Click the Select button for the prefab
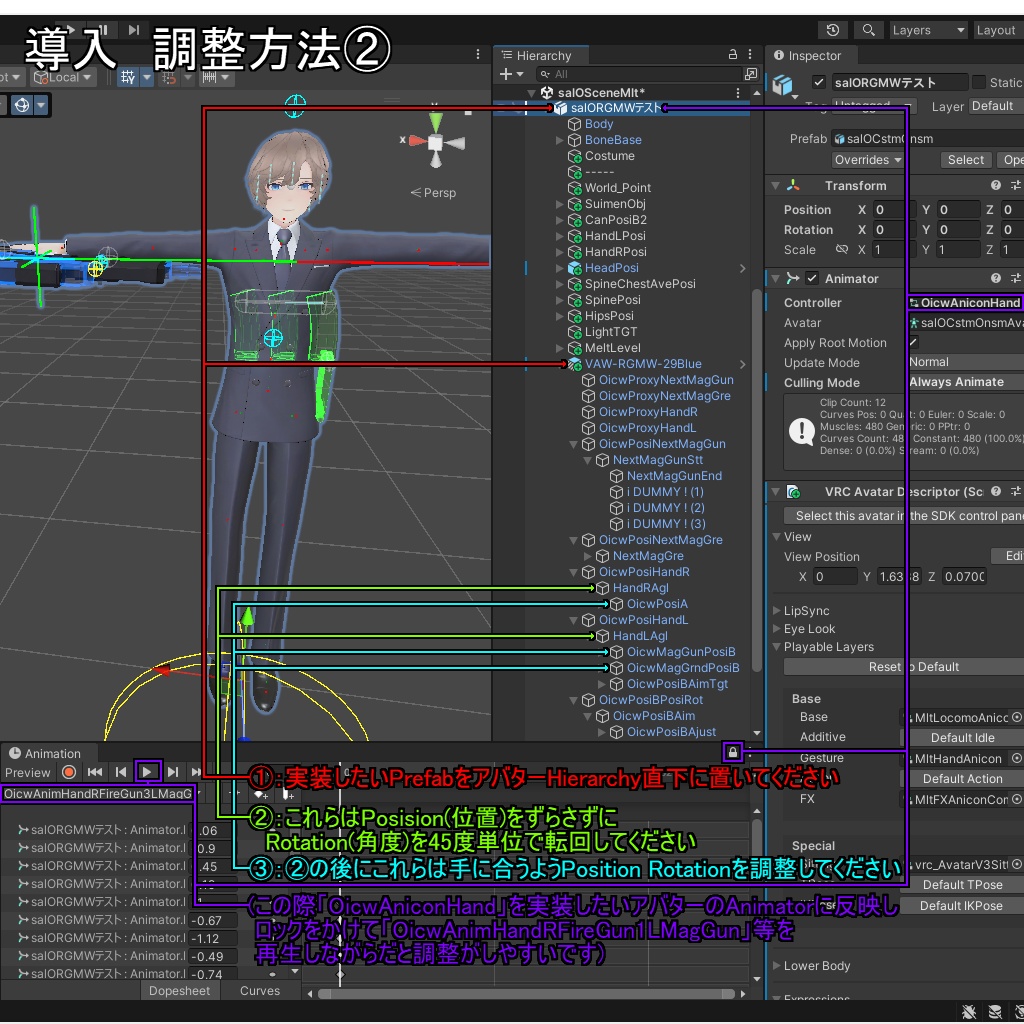Screen dimensions: 1024x1024 (x=965, y=159)
